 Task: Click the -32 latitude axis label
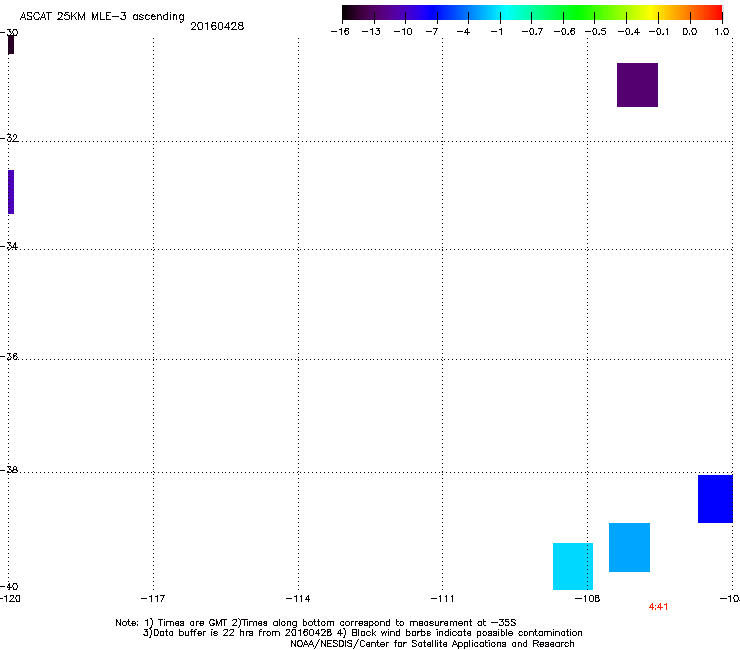tap(9, 138)
